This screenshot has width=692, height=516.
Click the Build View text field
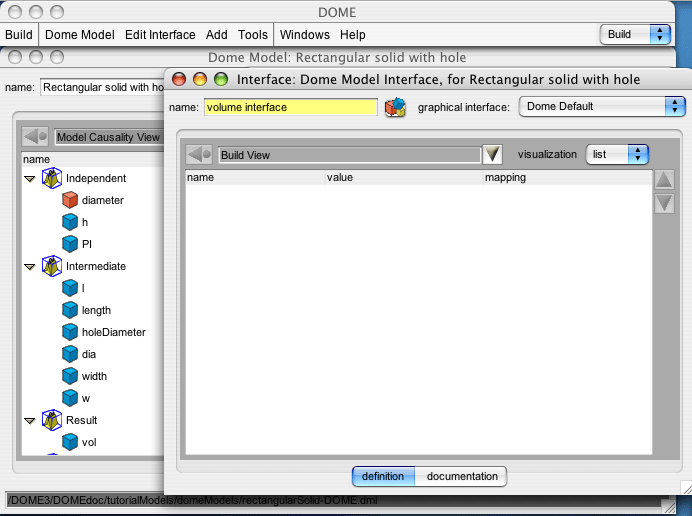pos(350,155)
